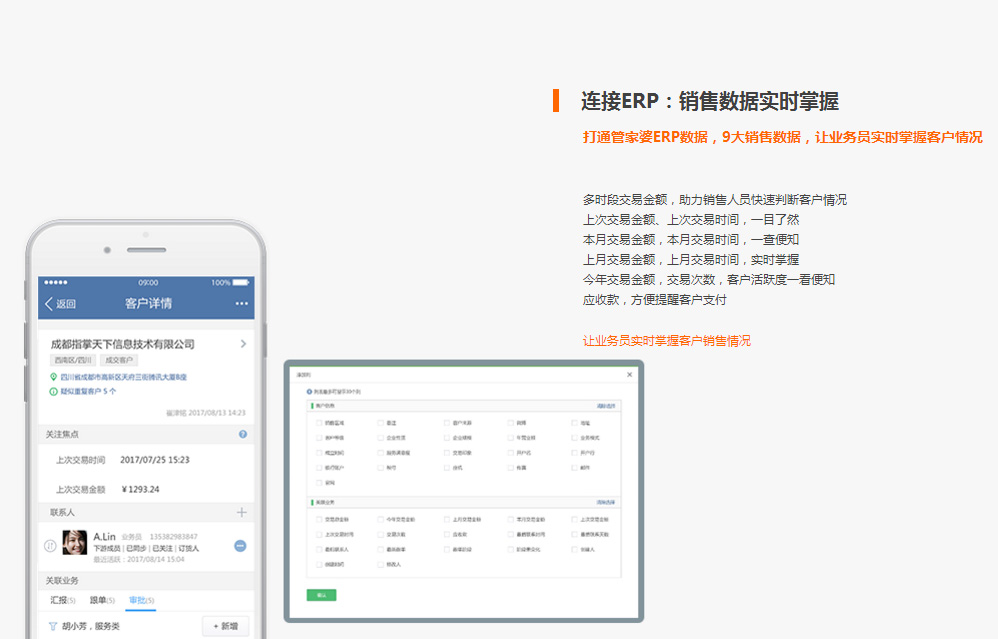998x639 pixels.
Task: Tap A.Lin's avatar photo
Action: click(74, 543)
